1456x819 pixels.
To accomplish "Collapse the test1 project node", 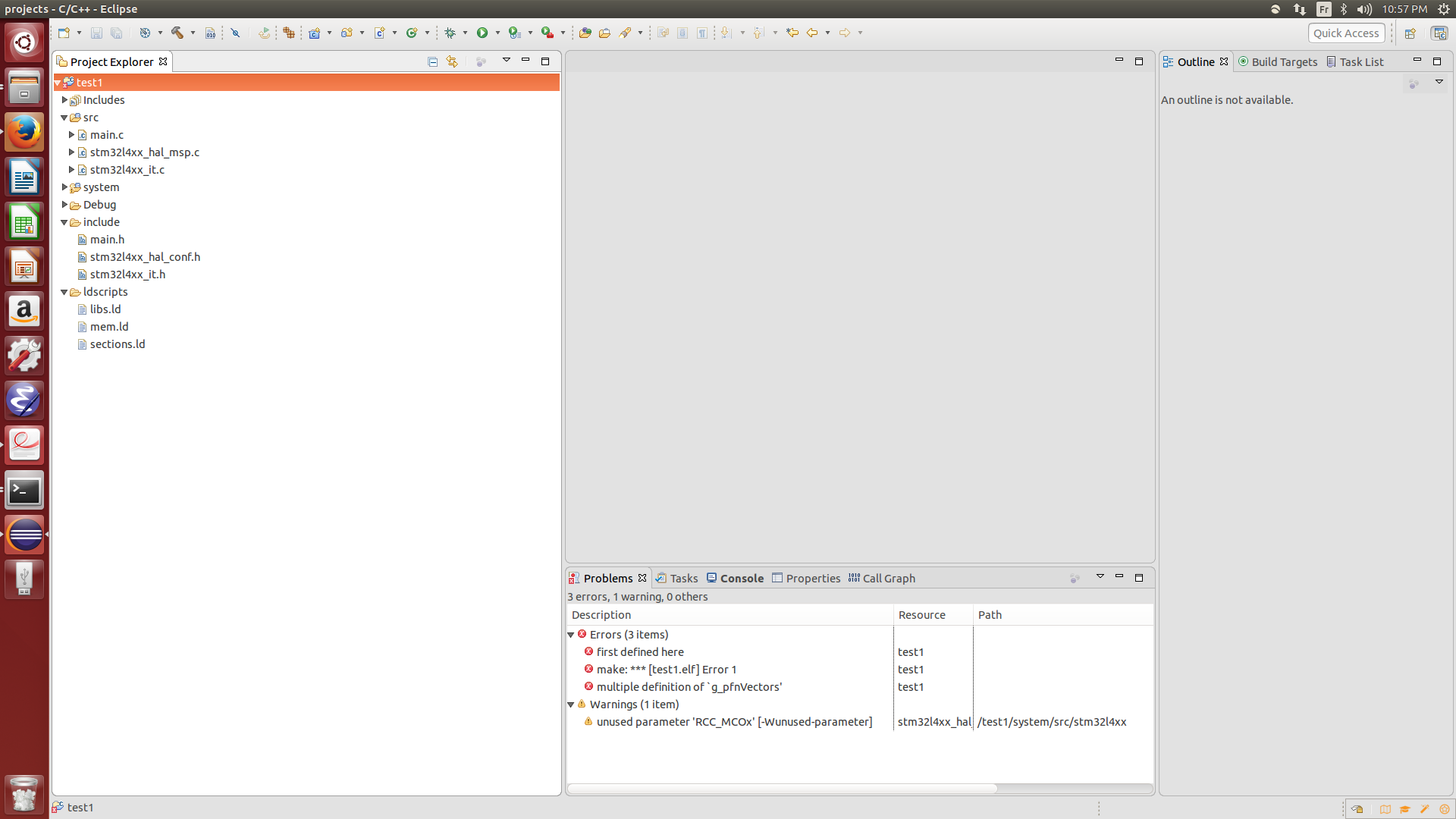I will [x=58, y=83].
